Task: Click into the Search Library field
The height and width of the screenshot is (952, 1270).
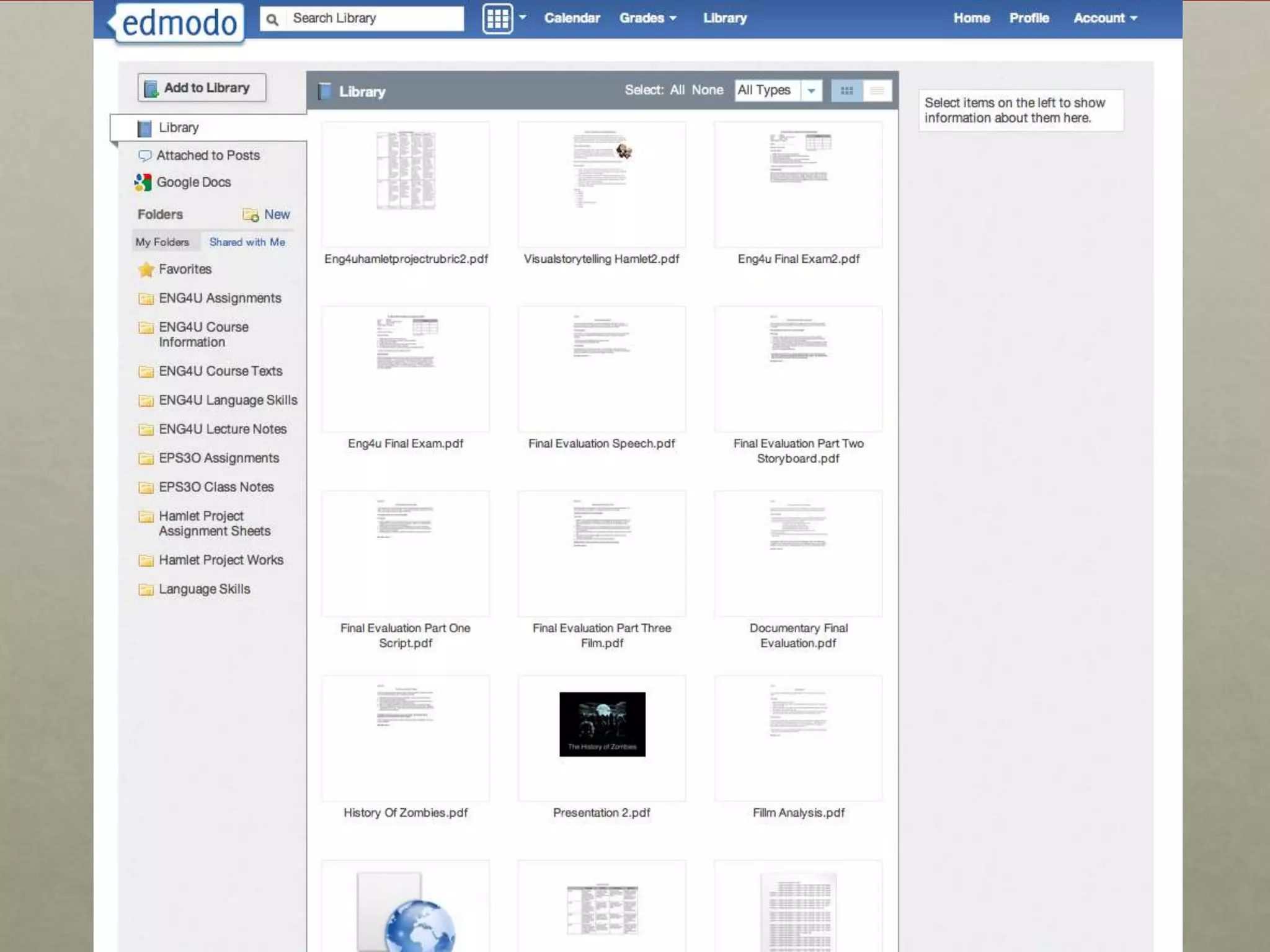Action: point(374,19)
